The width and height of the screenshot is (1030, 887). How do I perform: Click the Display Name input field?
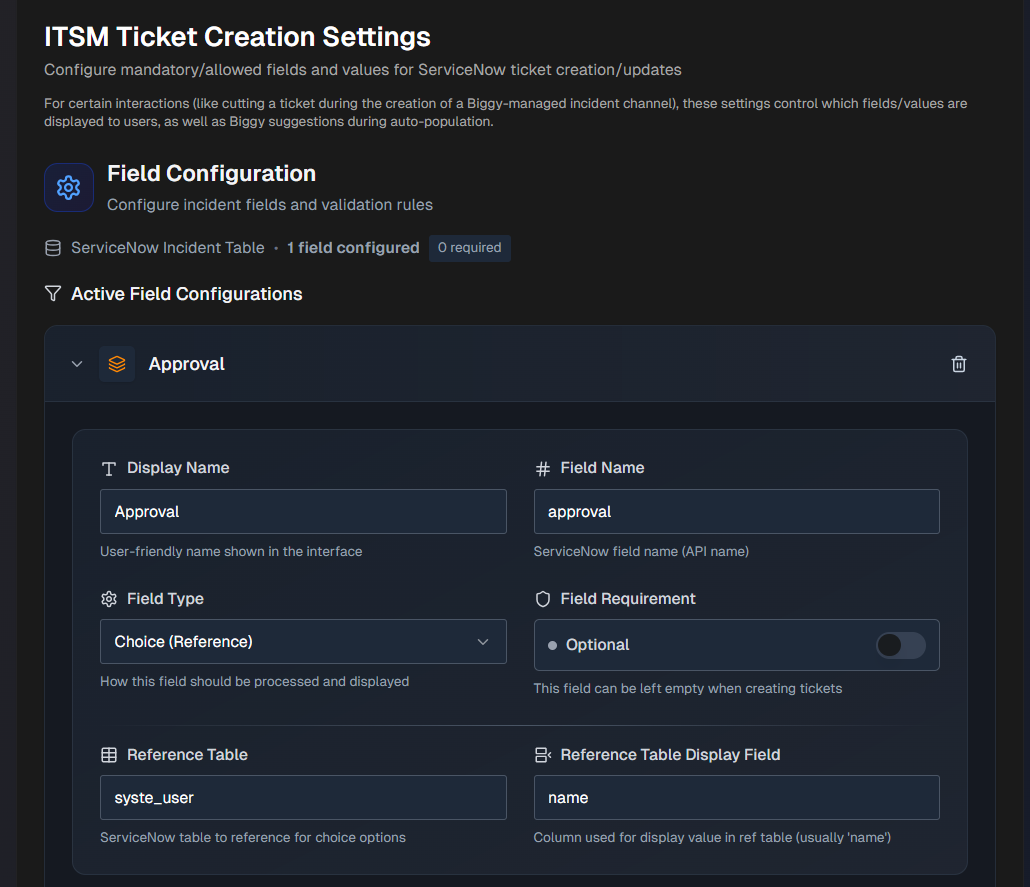pyautogui.click(x=302, y=512)
